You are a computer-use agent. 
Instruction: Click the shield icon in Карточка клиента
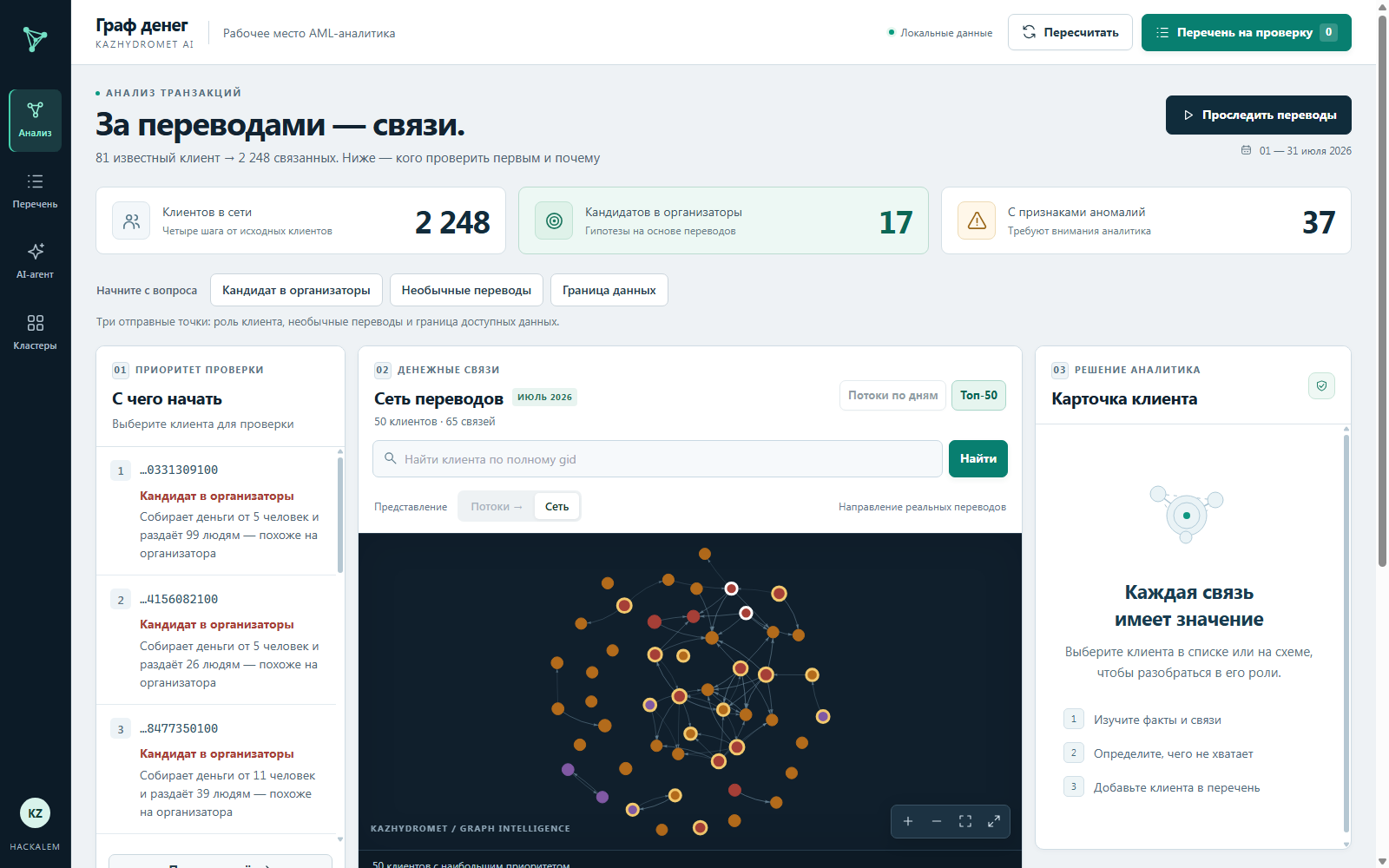[x=1321, y=385]
